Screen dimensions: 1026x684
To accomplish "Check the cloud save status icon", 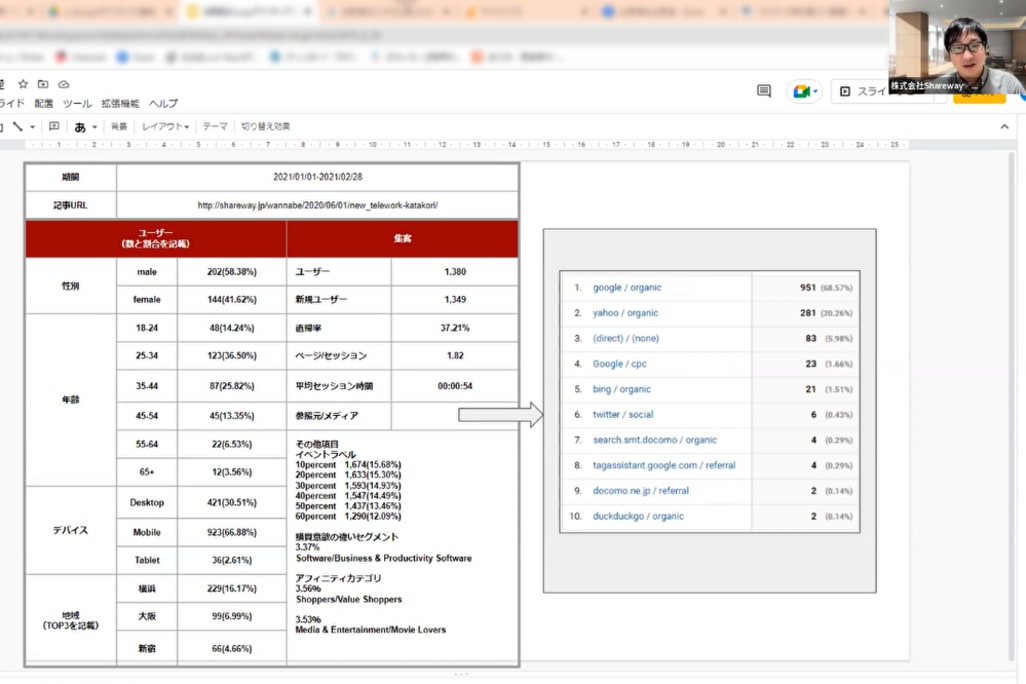I will click(x=64, y=84).
